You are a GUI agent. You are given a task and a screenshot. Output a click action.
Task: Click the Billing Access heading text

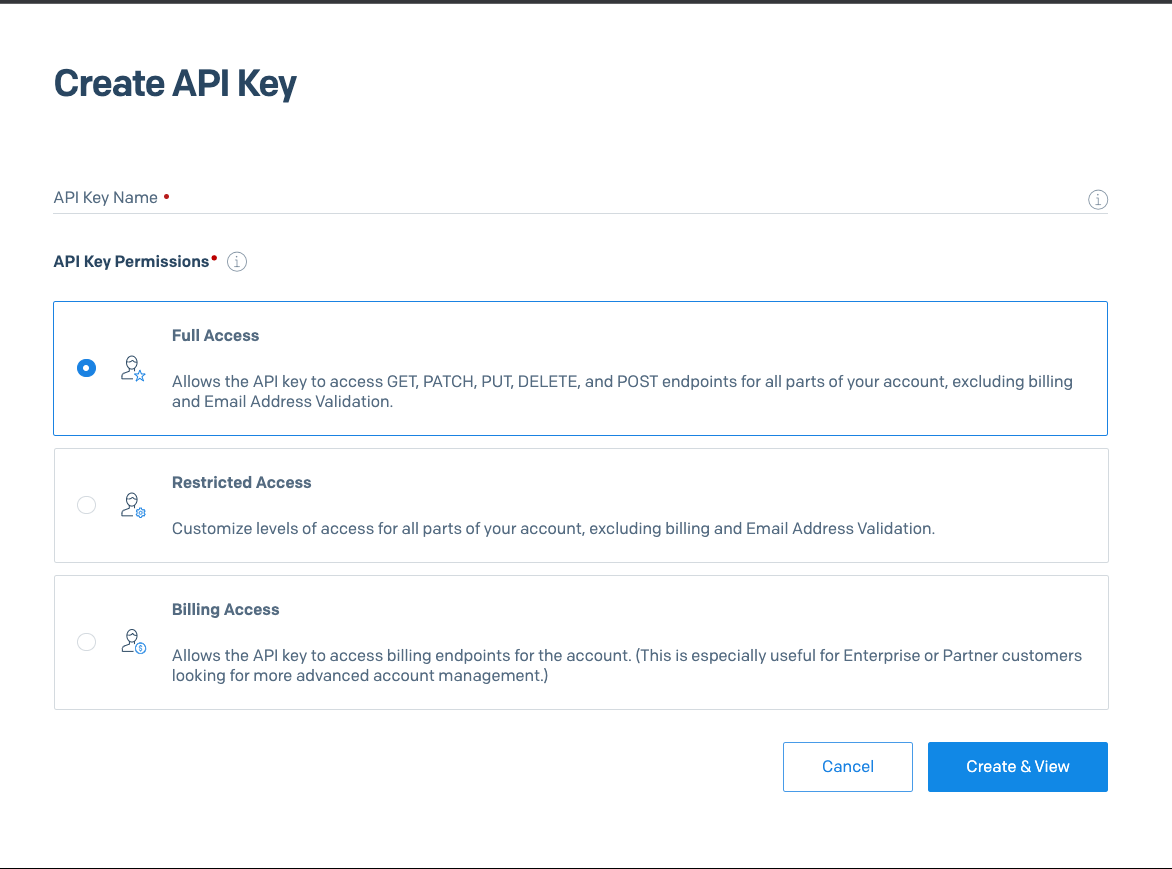(x=225, y=610)
